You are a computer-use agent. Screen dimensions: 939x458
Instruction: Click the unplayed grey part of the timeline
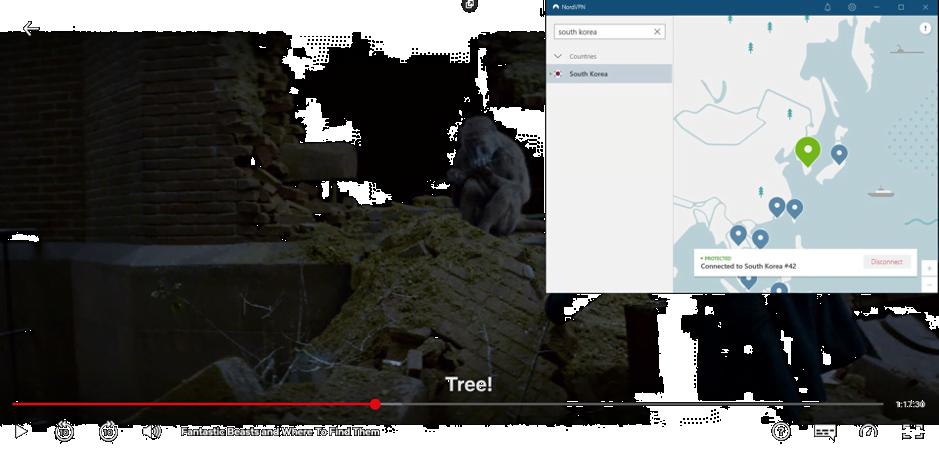coord(632,404)
